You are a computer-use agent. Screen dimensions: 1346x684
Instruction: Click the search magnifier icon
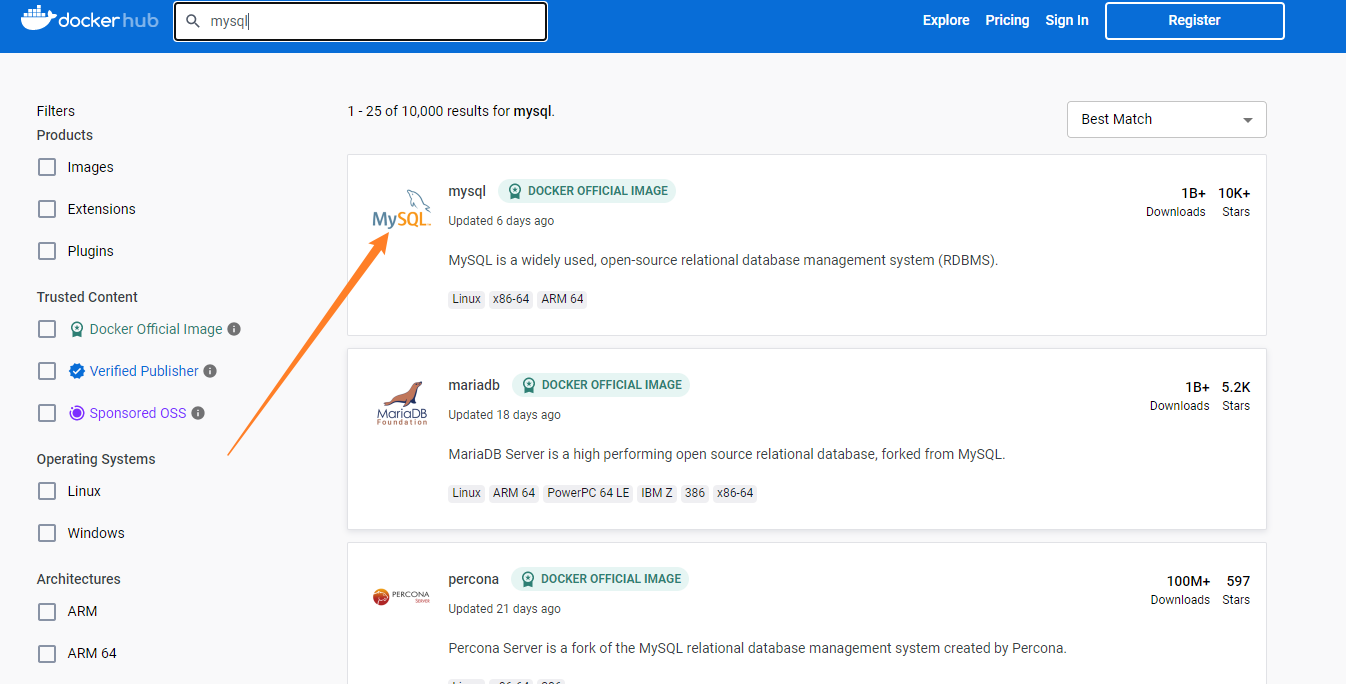[x=194, y=21]
